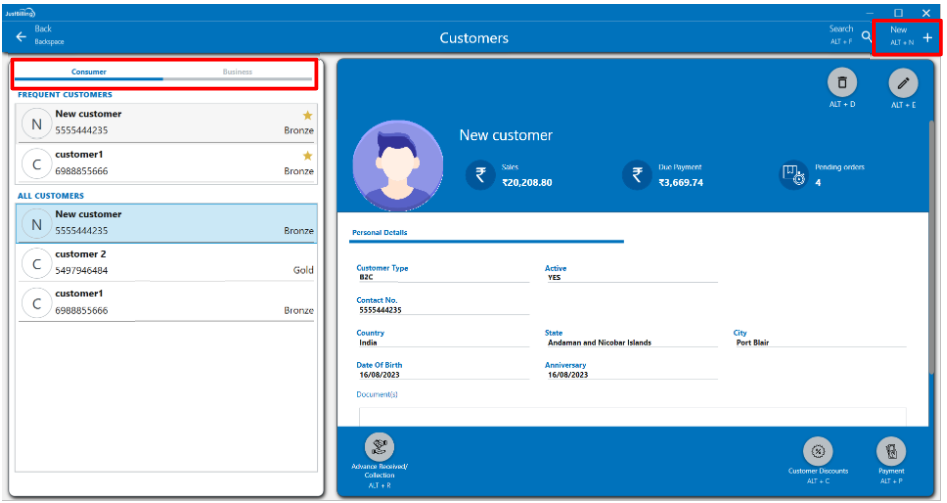Toggle favorite star on frequent New customer
947x503 pixels.
pos(307,115)
